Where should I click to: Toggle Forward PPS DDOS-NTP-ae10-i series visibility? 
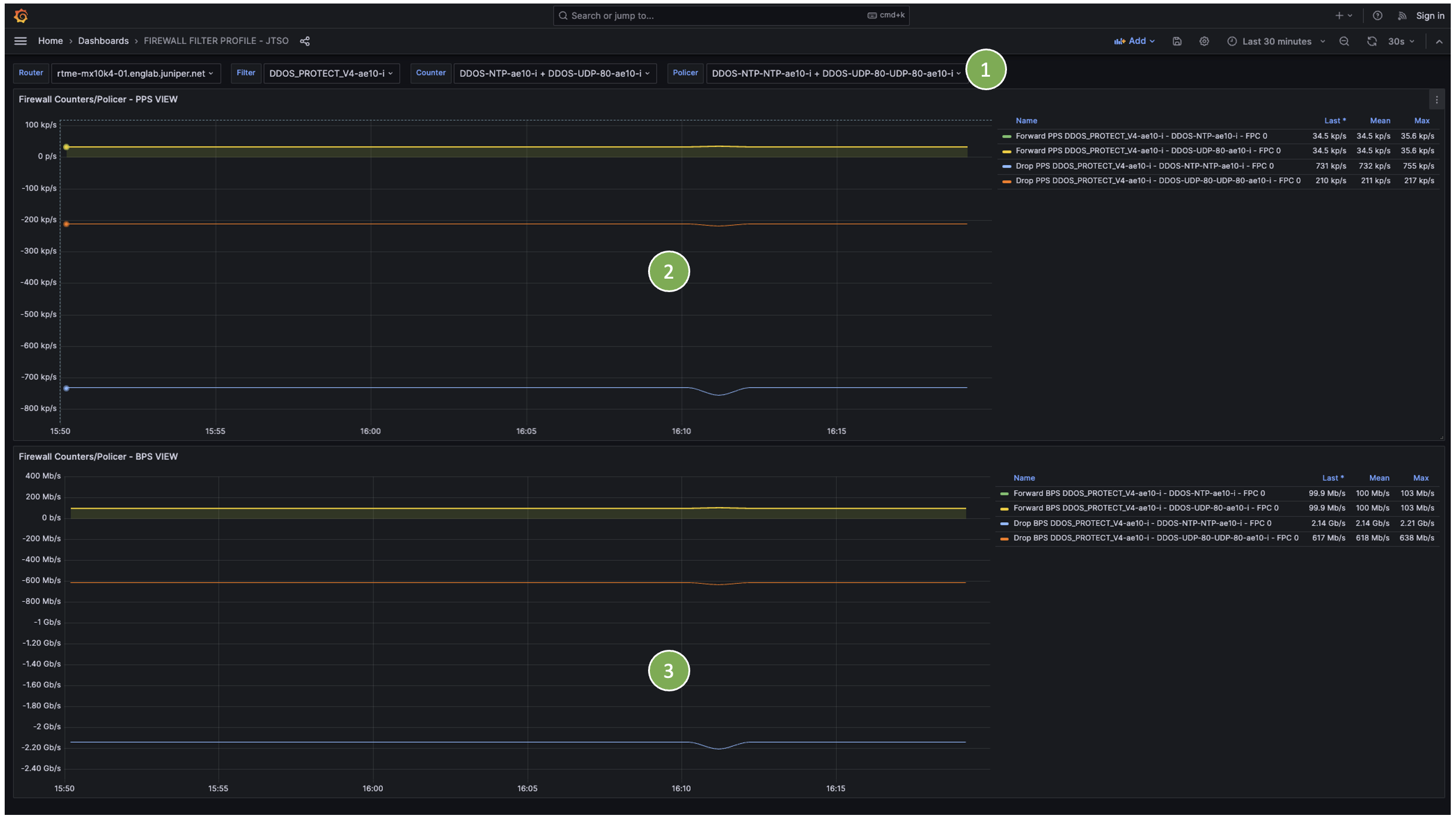pyautogui.click(x=1140, y=136)
